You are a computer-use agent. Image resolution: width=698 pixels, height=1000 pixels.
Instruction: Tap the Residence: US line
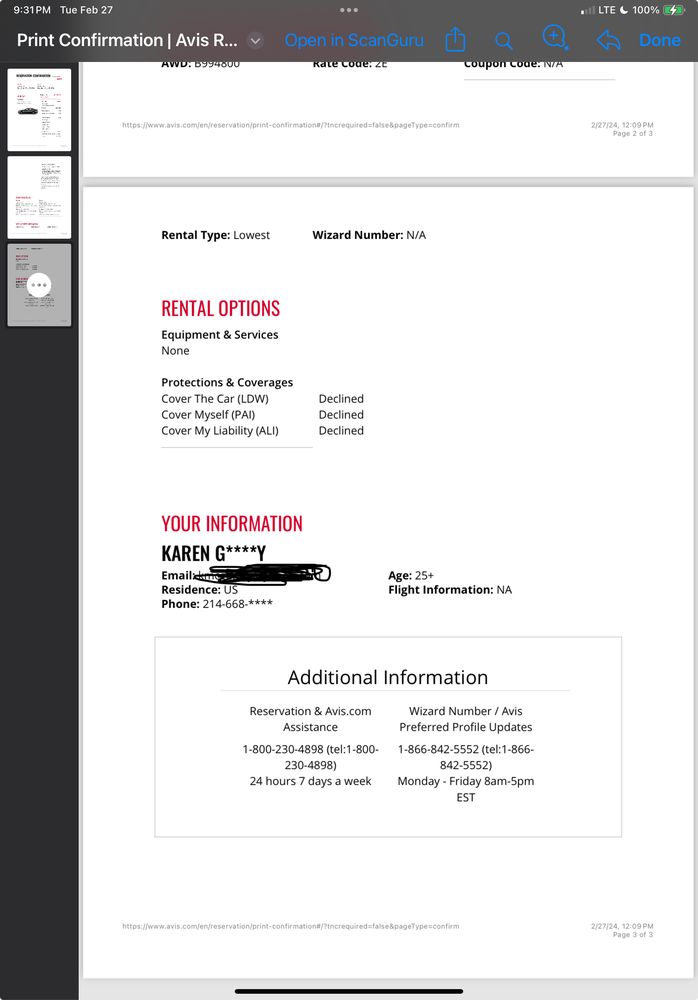coord(200,590)
